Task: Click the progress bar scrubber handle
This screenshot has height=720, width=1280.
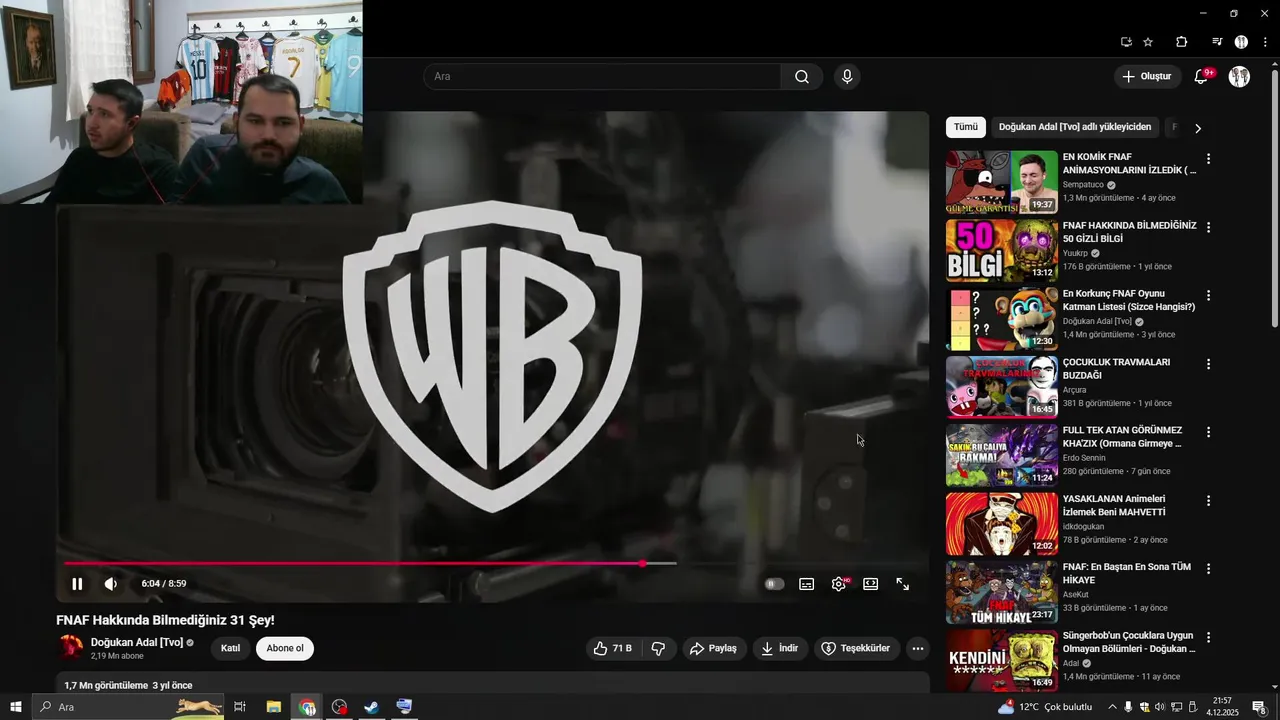Action: pyautogui.click(x=643, y=564)
